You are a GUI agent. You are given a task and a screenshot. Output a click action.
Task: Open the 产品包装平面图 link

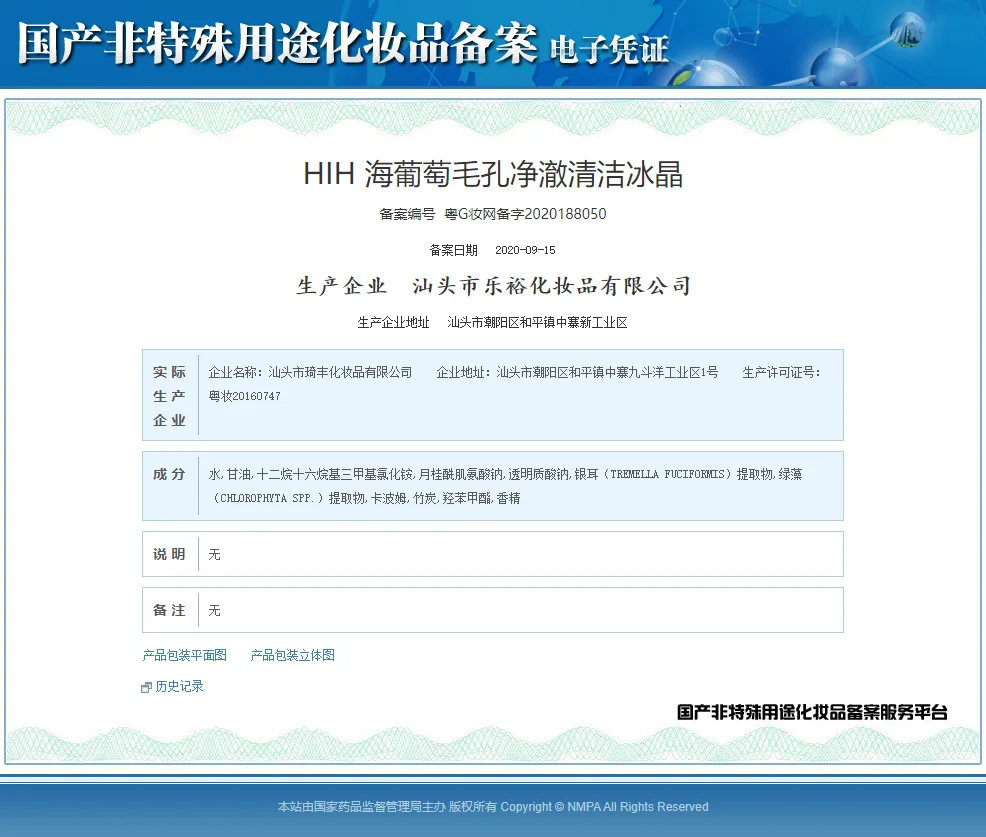185,655
